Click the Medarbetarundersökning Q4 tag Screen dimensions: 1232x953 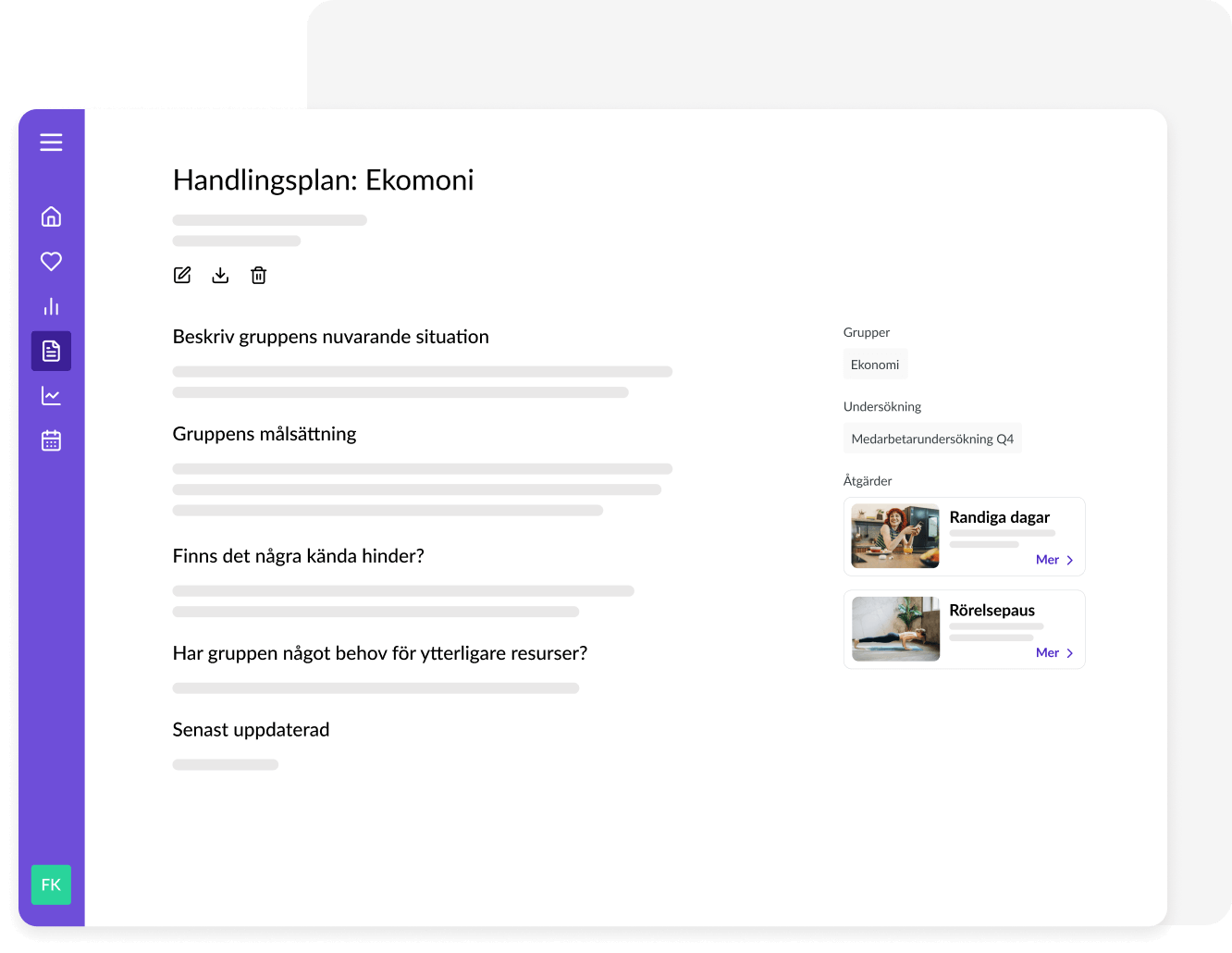pos(932,439)
